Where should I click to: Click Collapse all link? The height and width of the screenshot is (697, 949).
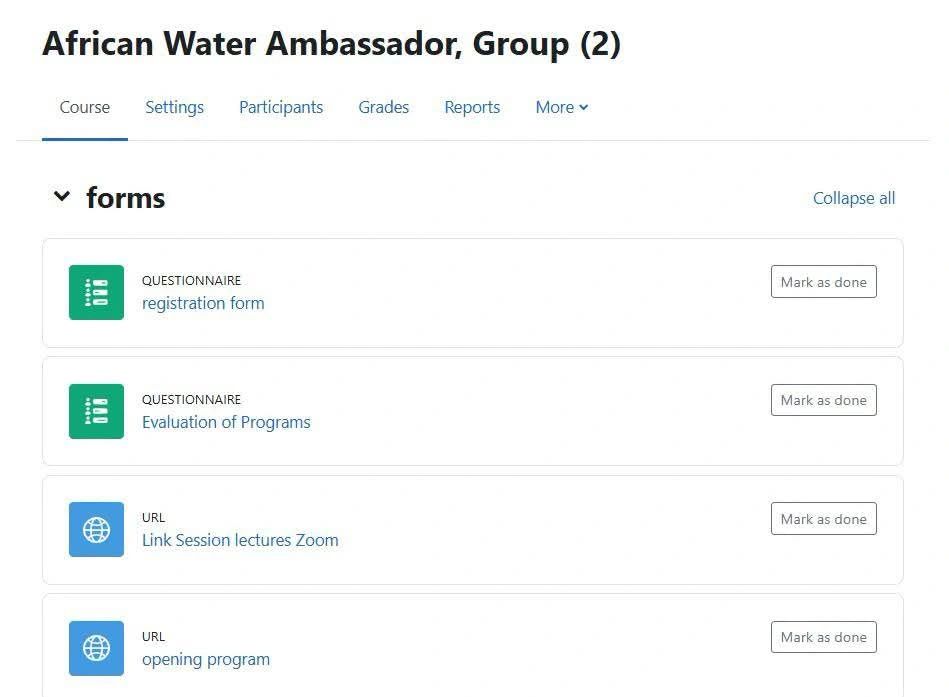coord(853,198)
